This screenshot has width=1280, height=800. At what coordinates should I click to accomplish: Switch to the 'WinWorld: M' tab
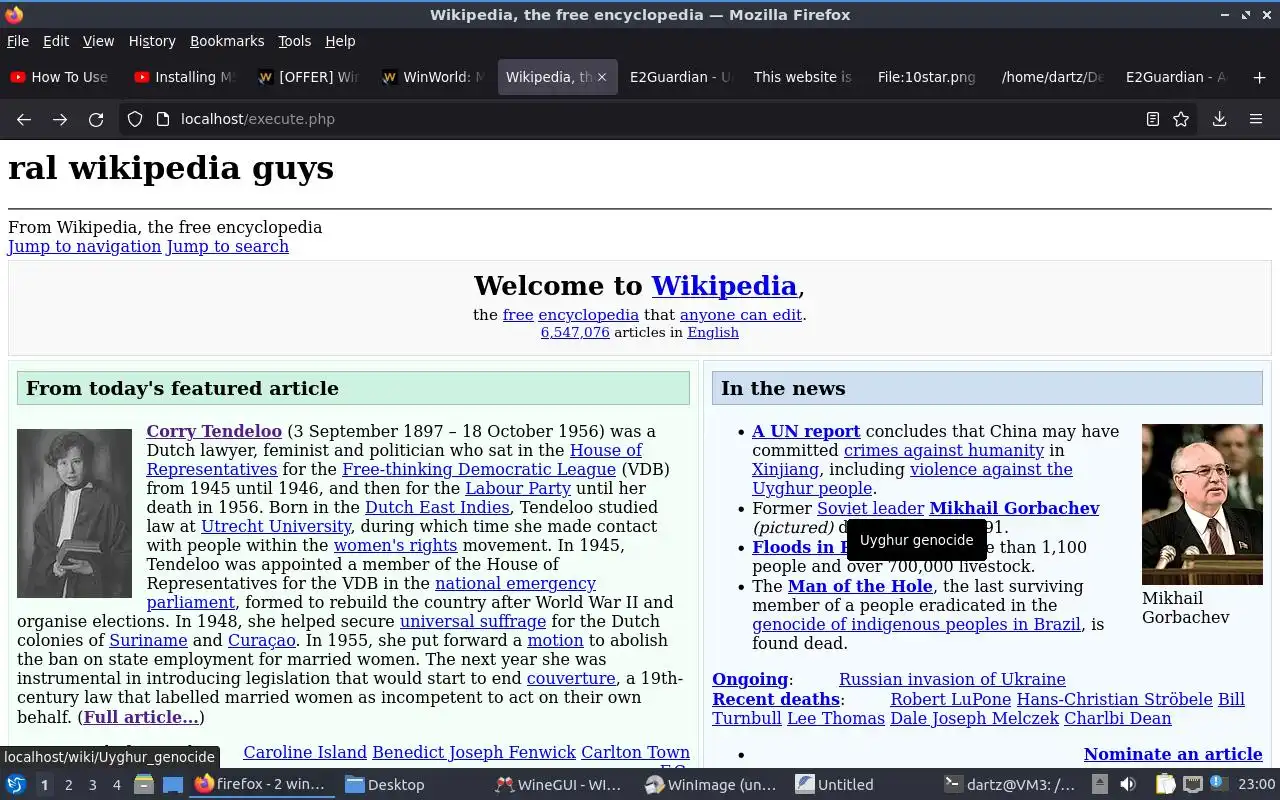pyautogui.click(x=433, y=77)
